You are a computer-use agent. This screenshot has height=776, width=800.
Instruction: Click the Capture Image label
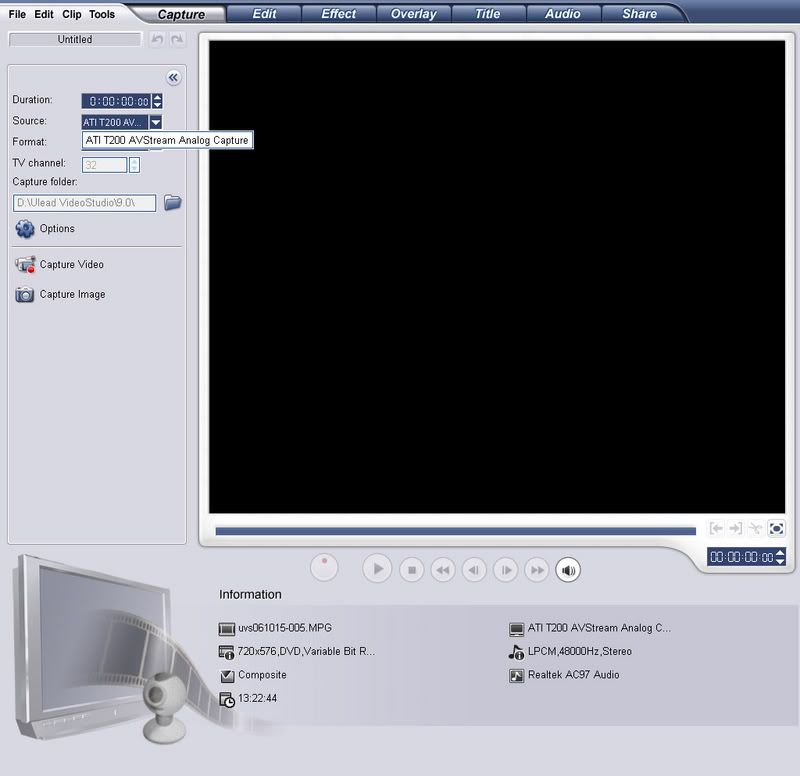[72, 294]
